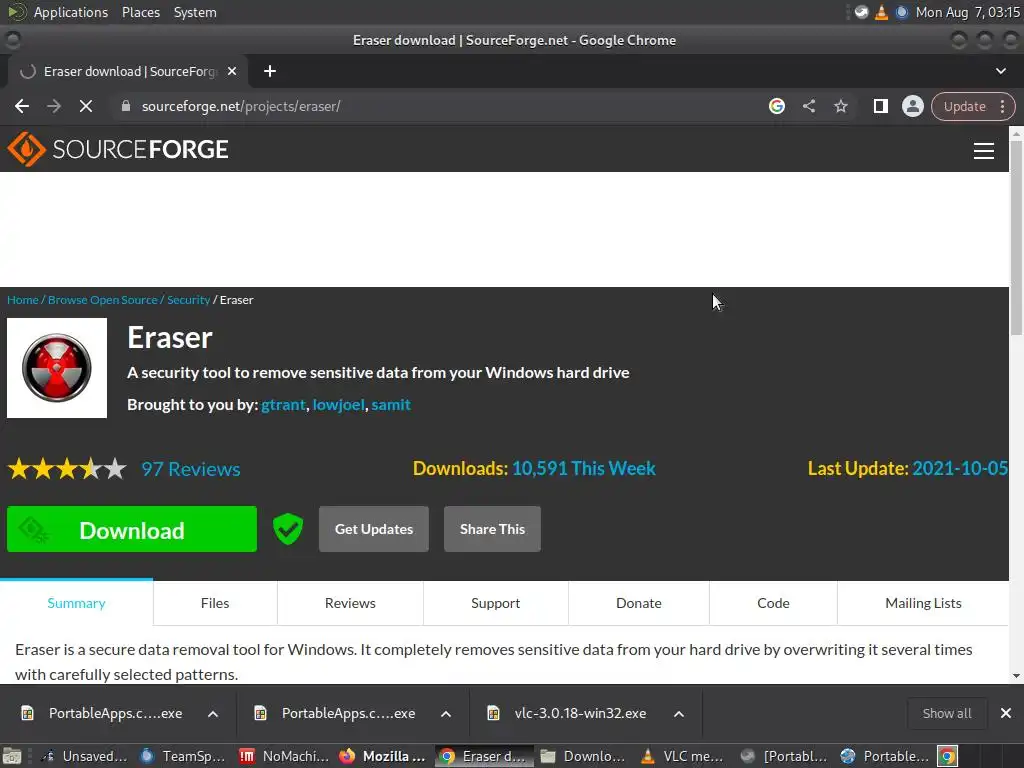
Task: Click the clock showing Mon Aug 7, 03:15
Action: [x=967, y=12]
